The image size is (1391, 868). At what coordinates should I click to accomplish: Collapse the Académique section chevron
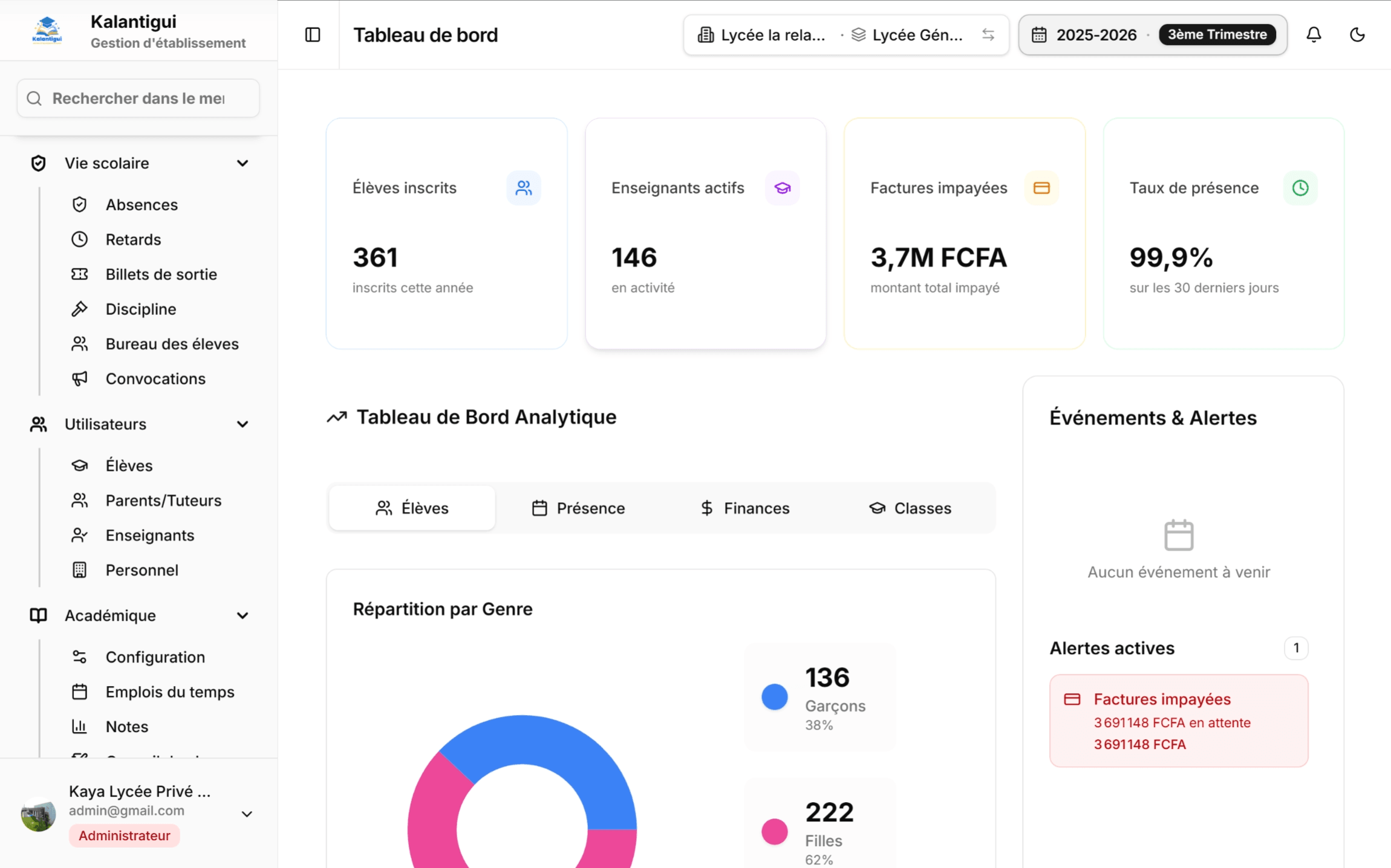pos(243,615)
